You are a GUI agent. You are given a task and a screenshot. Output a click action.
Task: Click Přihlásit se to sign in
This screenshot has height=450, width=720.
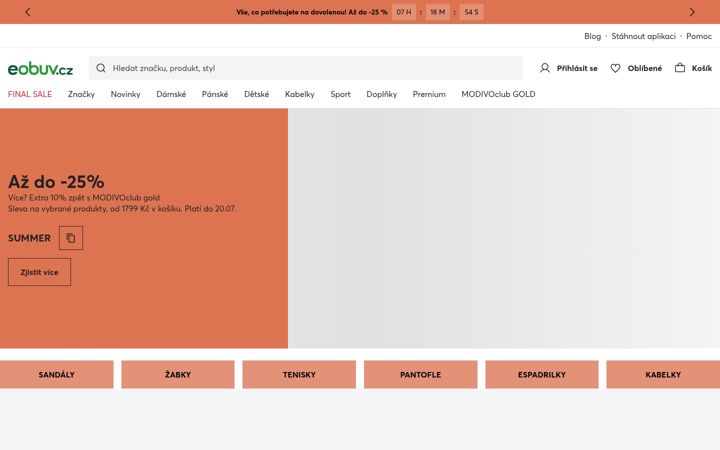click(x=577, y=68)
